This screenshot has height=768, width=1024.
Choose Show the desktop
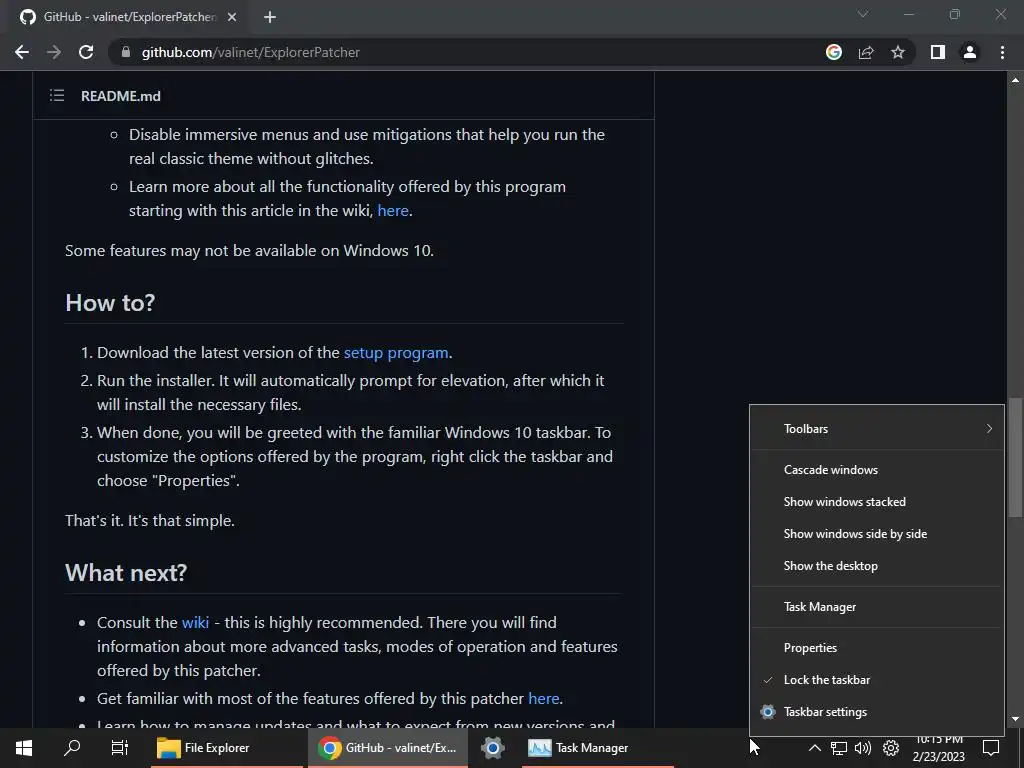tap(876, 566)
